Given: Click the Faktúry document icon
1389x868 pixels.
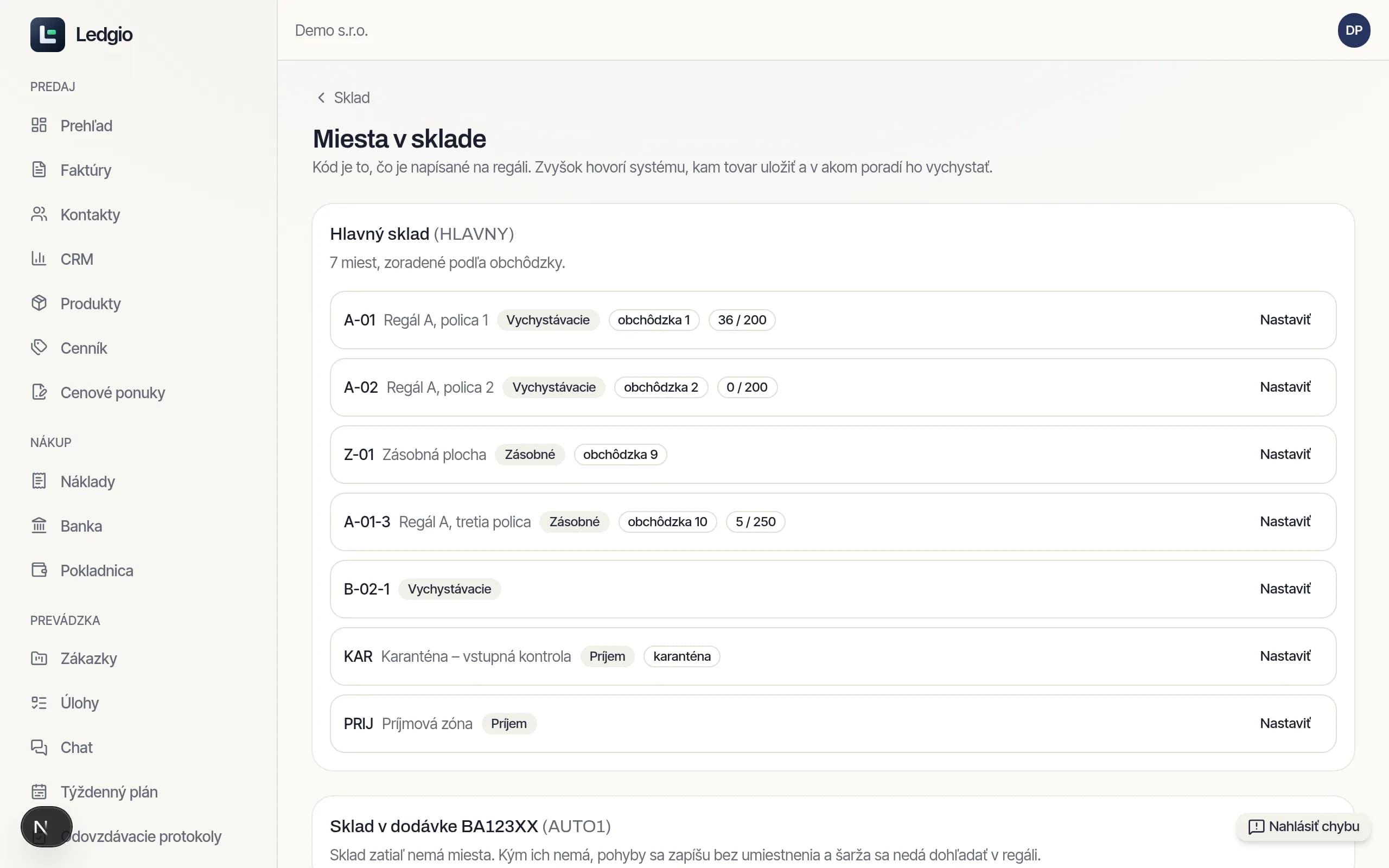Looking at the screenshot, I should point(39,170).
